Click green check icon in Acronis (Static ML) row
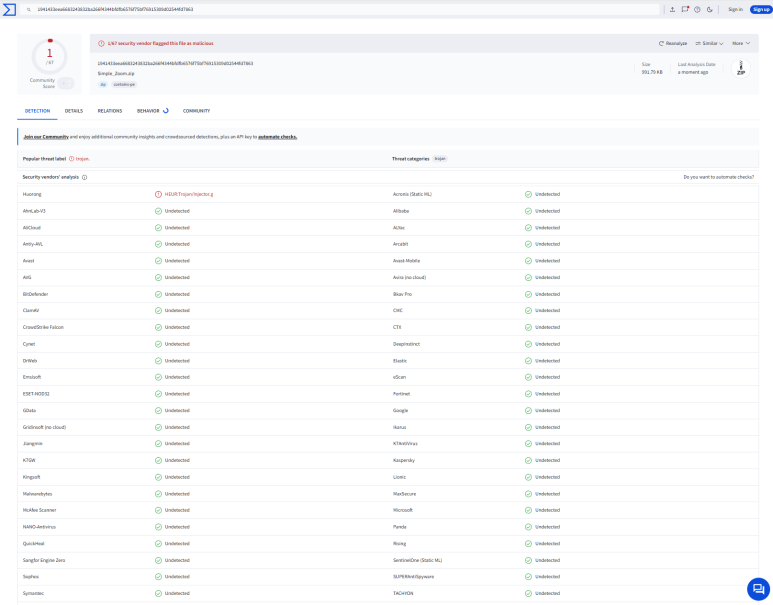 tap(528, 194)
